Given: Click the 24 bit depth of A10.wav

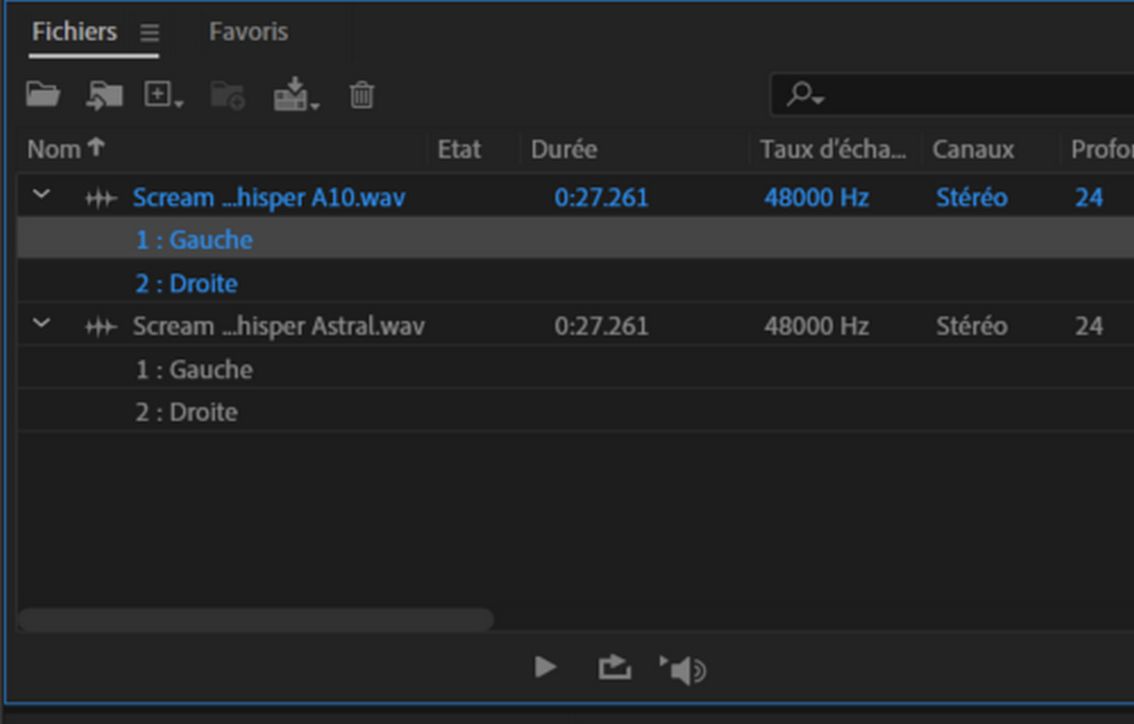Looking at the screenshot, I should pyautogui.click(x=1088, y=197).
